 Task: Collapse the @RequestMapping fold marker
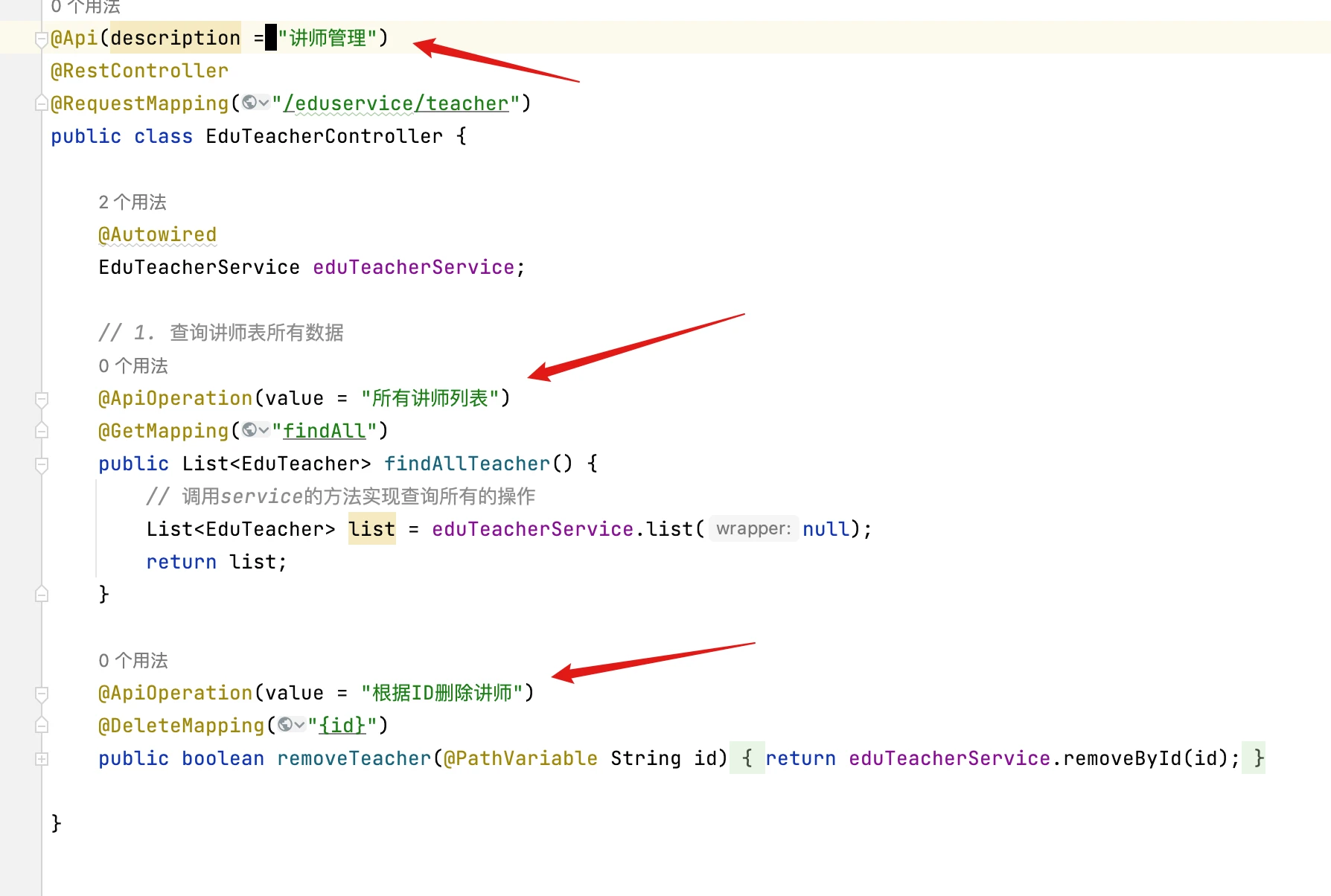(x=42, y=103)
